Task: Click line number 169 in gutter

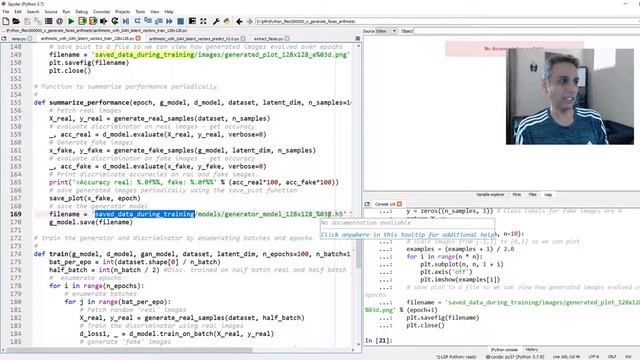Action: tap(16, 214)
